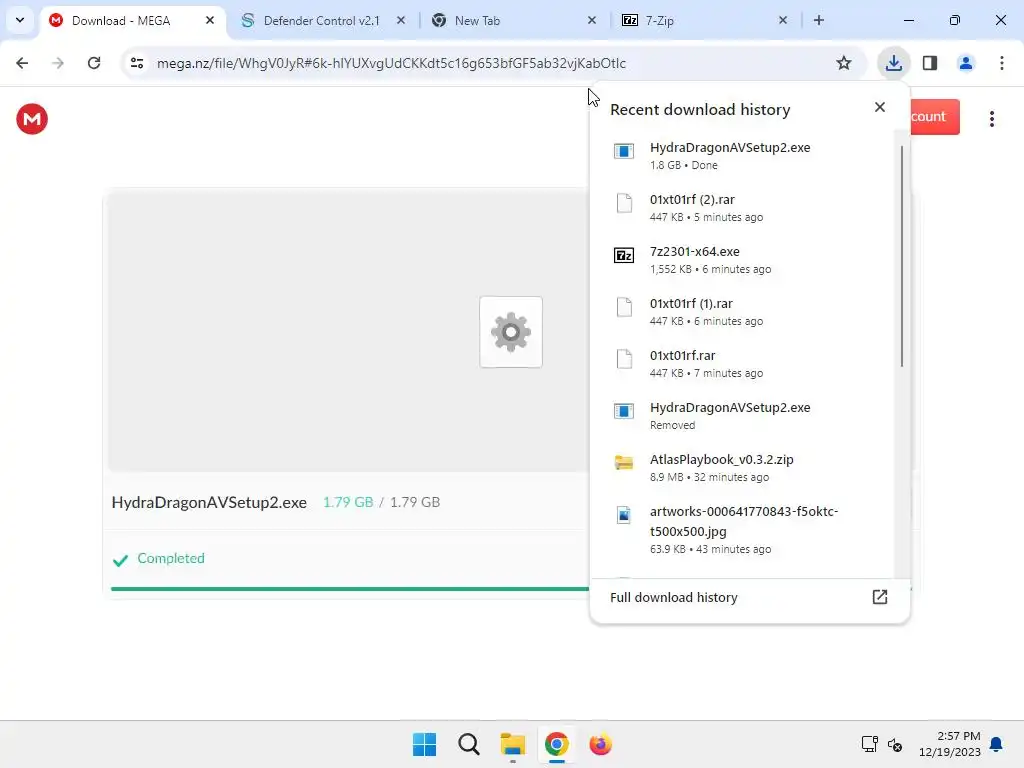1024x768 pixels.
Task: Click HydraDragonAVSetup2.exe filename on MEGA page
Action: 209,502
